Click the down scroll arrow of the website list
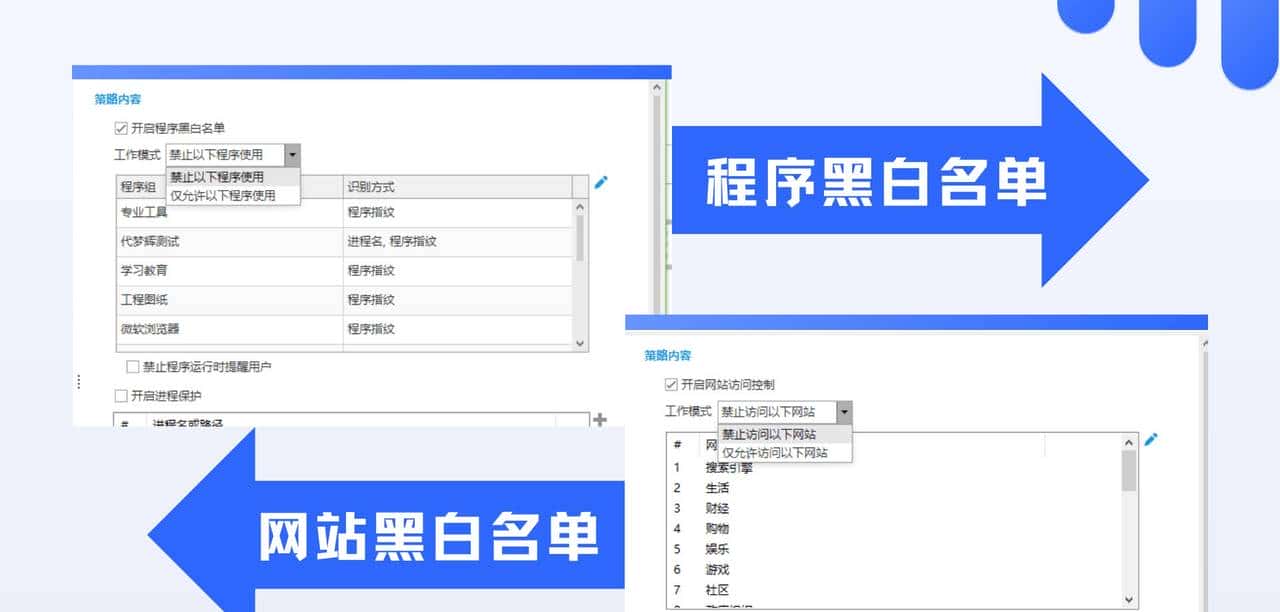Screen dimensions: 1280x612 [1129, 598]
